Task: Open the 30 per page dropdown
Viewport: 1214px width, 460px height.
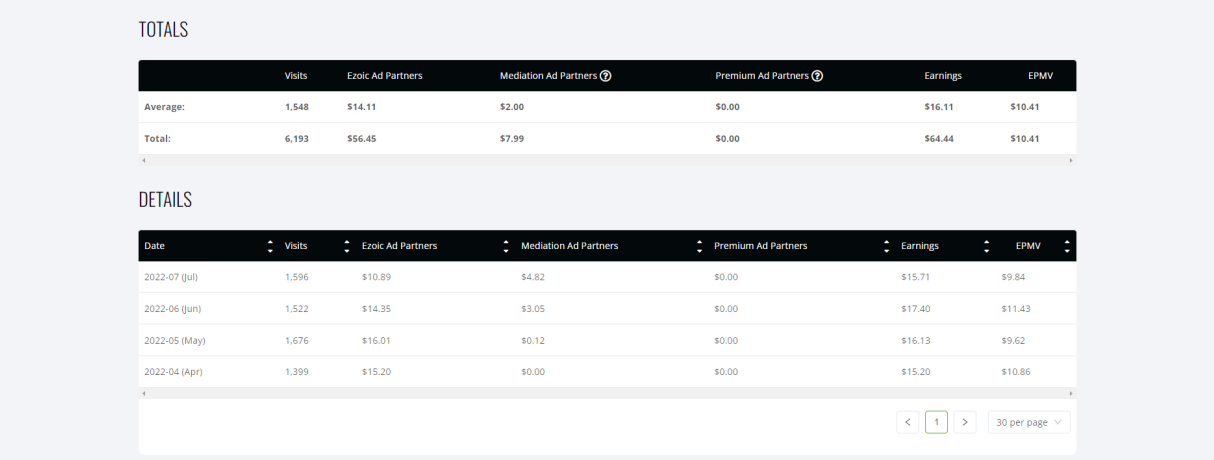Action: [x=1029, y=422]
